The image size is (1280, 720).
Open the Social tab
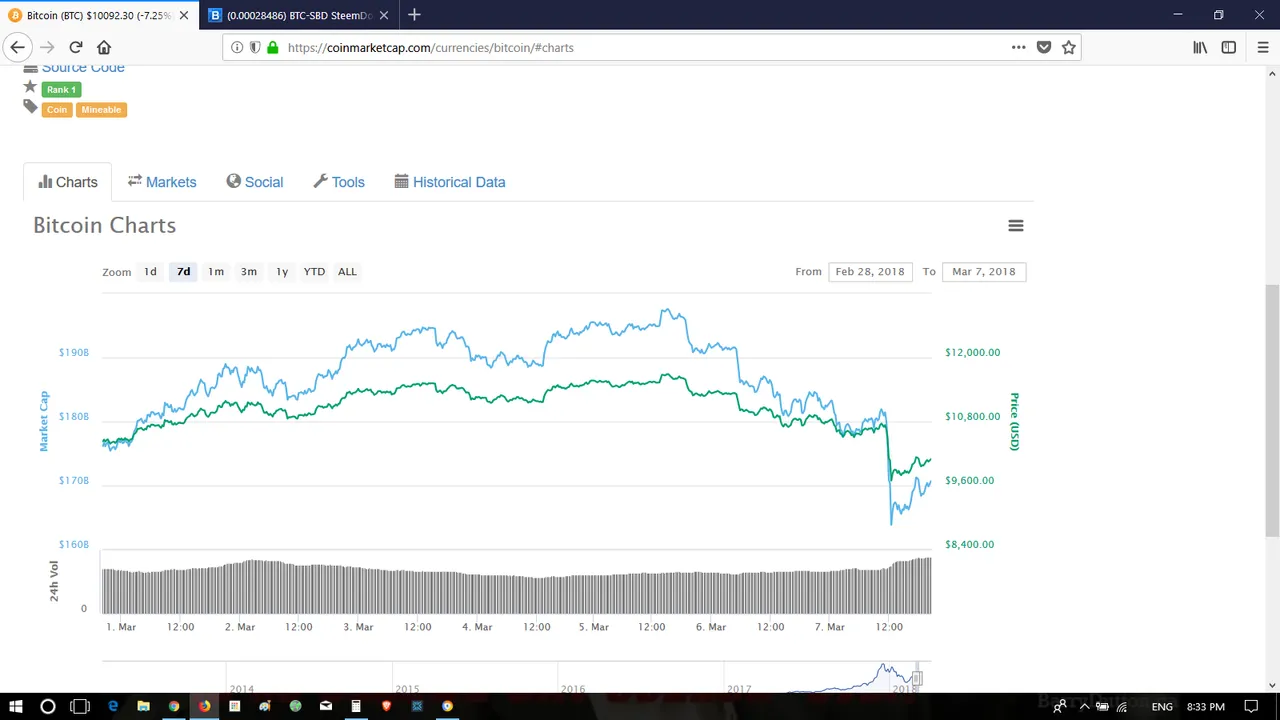pos(255,182)
